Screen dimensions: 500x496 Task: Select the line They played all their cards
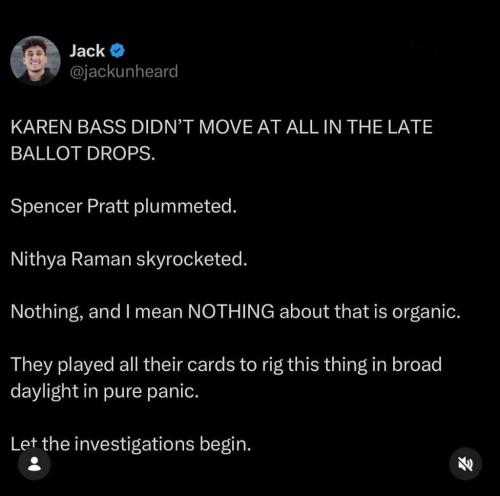(226, 364)
